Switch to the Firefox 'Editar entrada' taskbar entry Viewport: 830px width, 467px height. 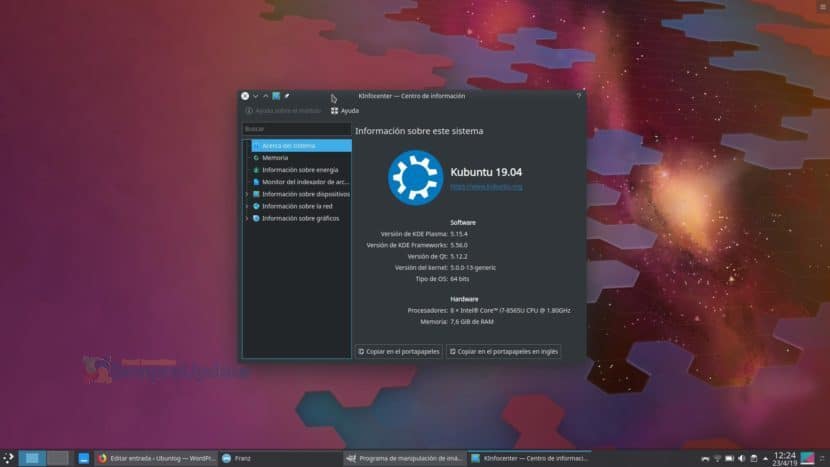(x=157, y=459)
